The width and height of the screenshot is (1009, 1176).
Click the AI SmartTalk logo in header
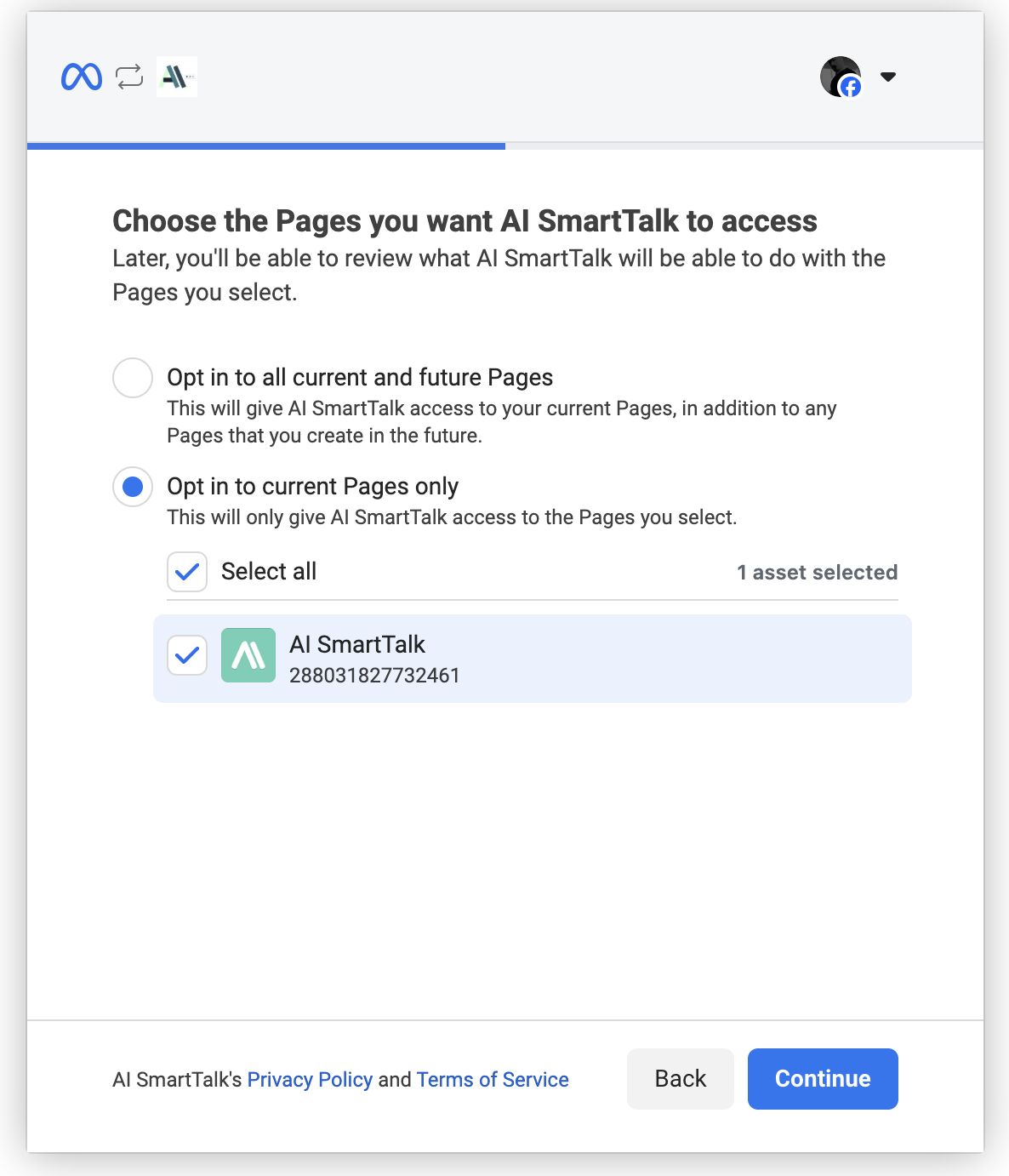(177, 77)
